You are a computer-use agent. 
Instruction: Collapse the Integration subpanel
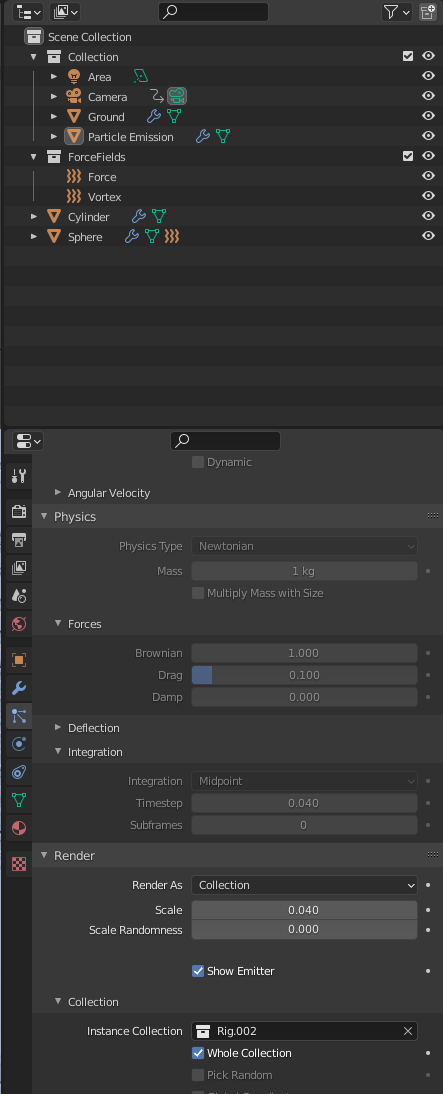58,751
